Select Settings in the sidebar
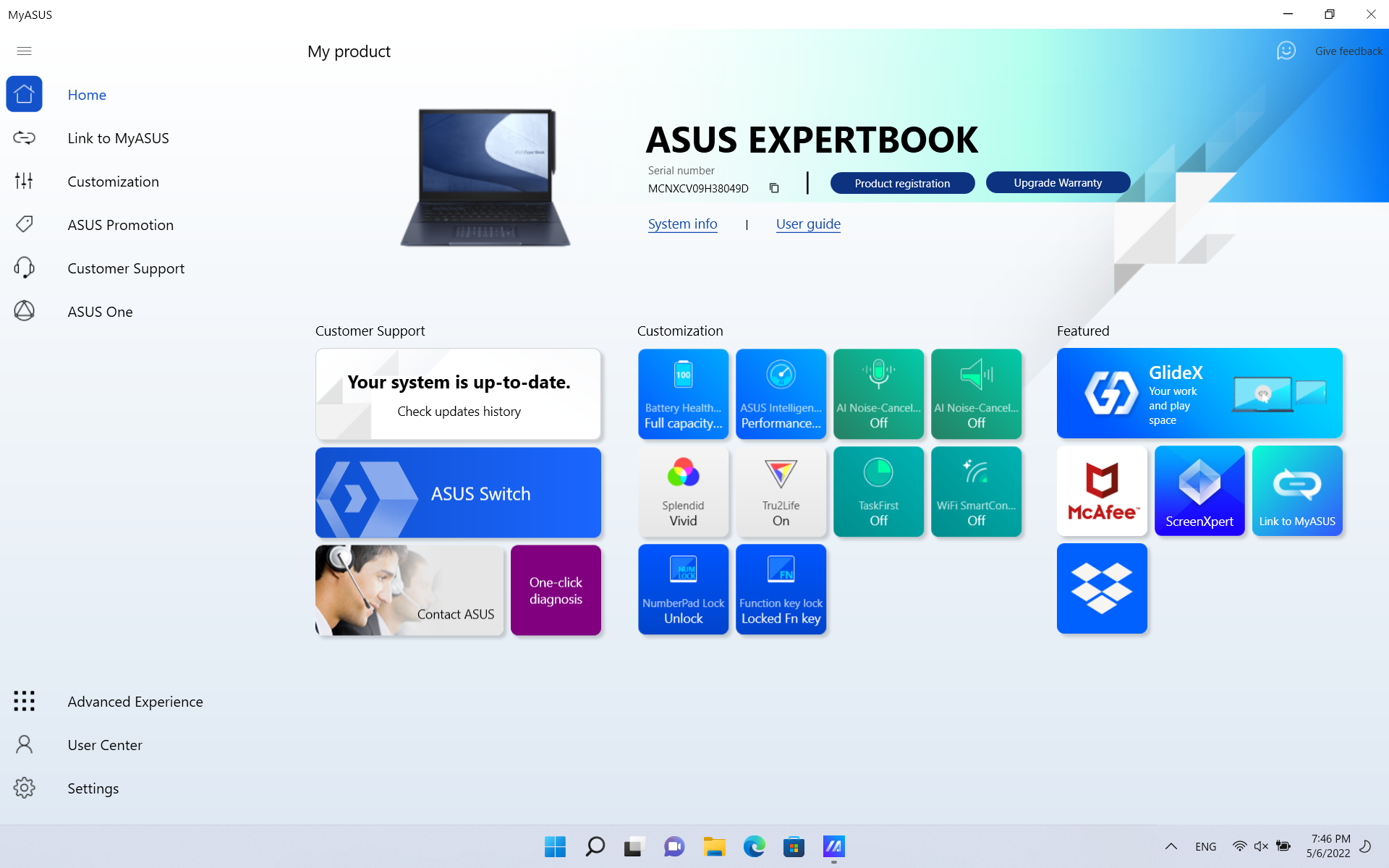This screenshot has width=1389, height=868. (93, 788)
